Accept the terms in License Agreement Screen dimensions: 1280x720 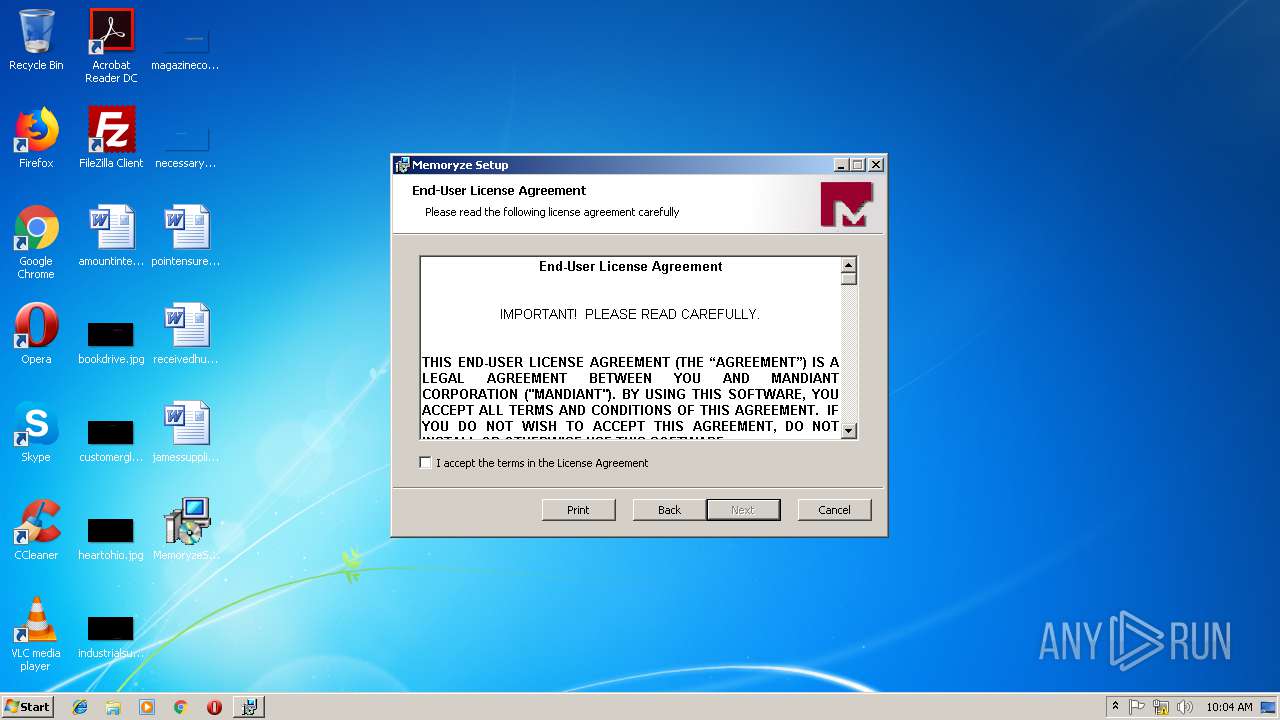426,463
